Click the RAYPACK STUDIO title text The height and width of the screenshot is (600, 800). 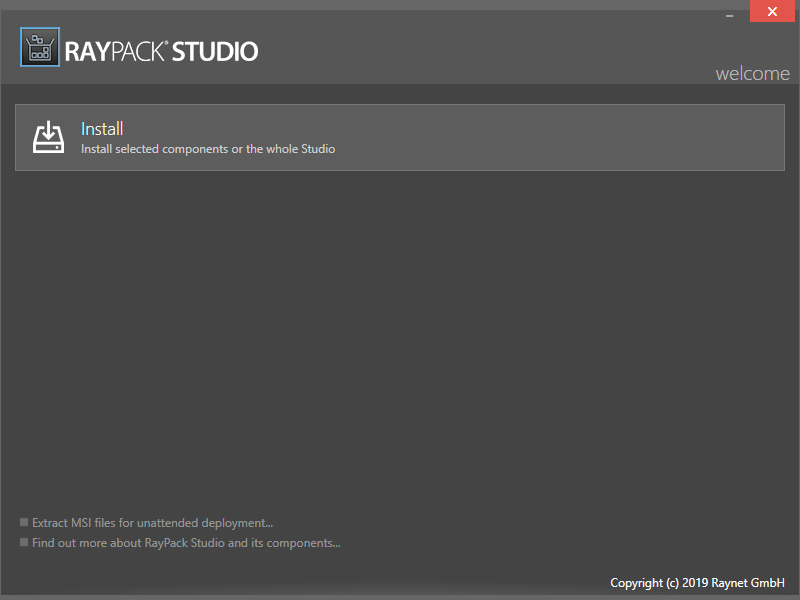[162, 51]
